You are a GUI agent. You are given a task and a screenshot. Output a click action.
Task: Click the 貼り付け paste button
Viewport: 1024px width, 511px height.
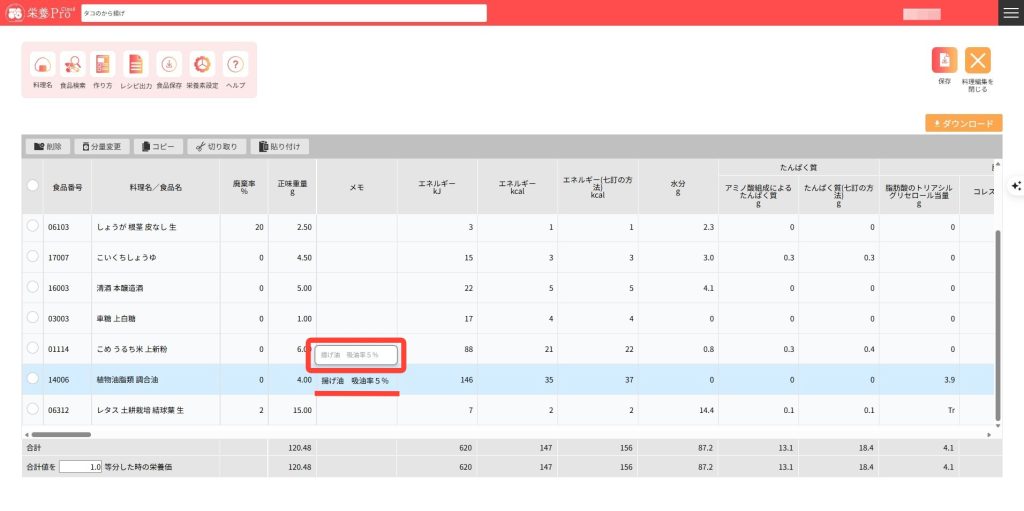pyautogui.click(x=279, y=146)
